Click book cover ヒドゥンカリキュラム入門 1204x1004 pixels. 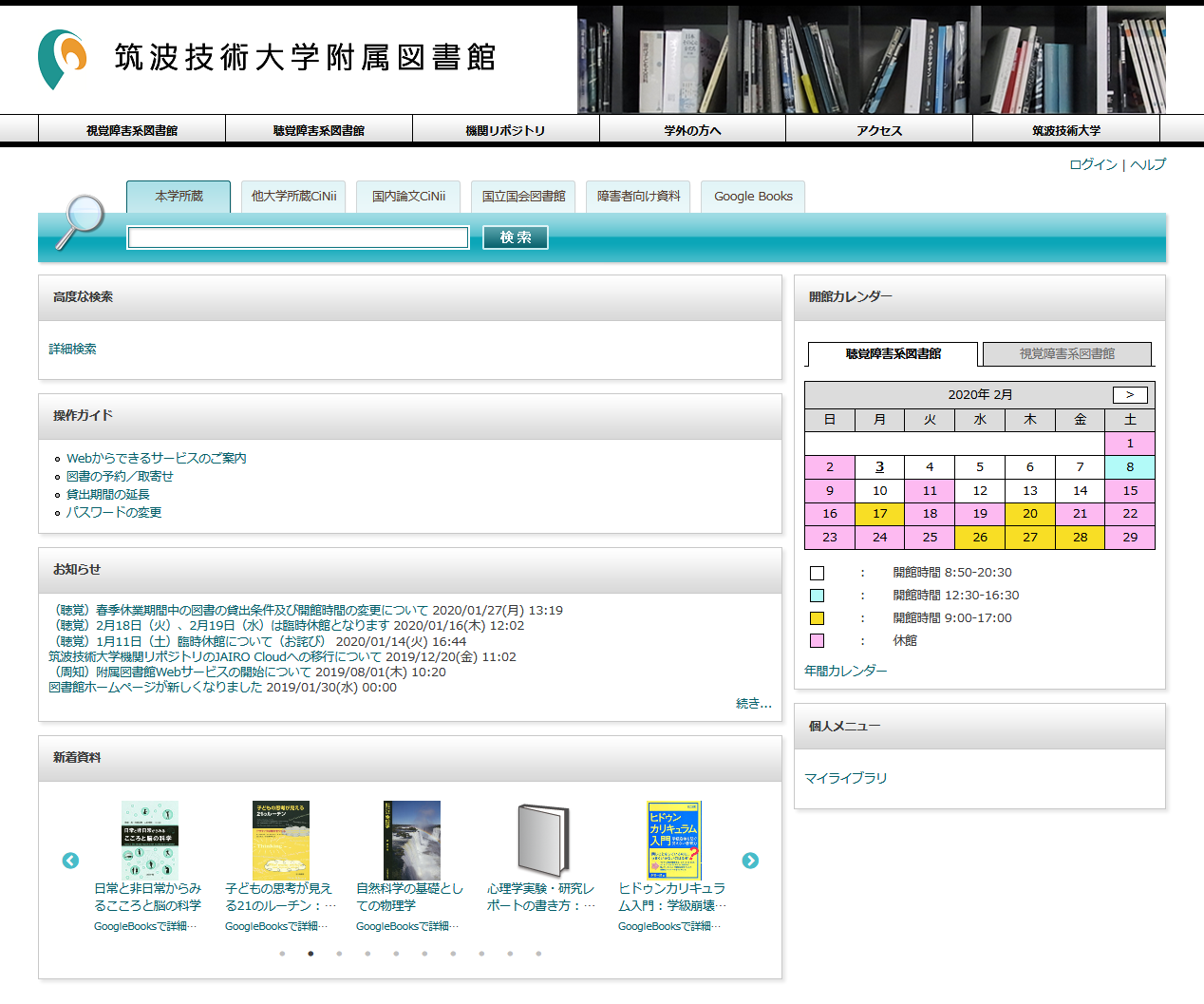click(673, 841)
